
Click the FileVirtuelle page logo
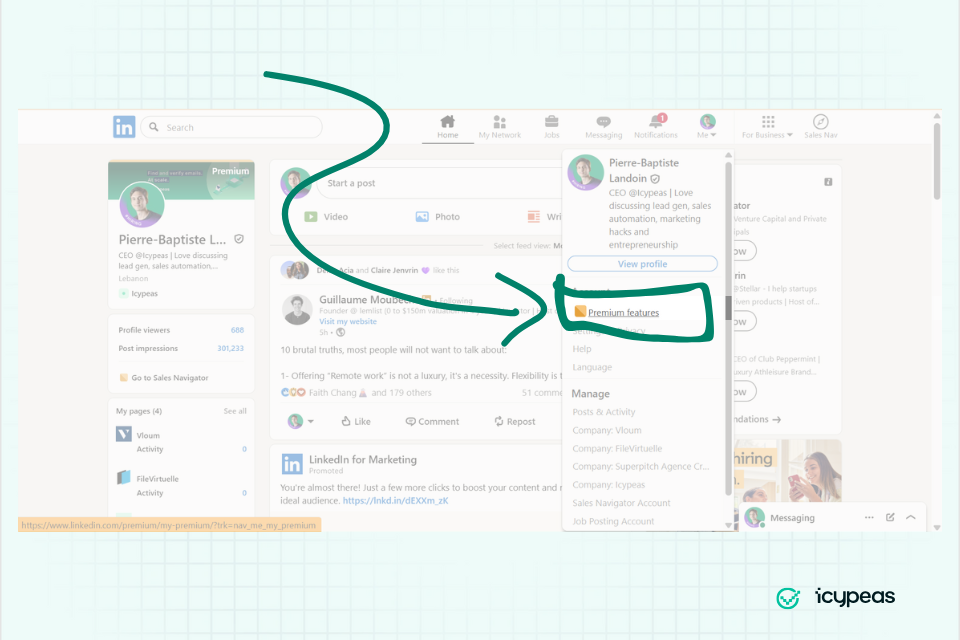point(124,478)
